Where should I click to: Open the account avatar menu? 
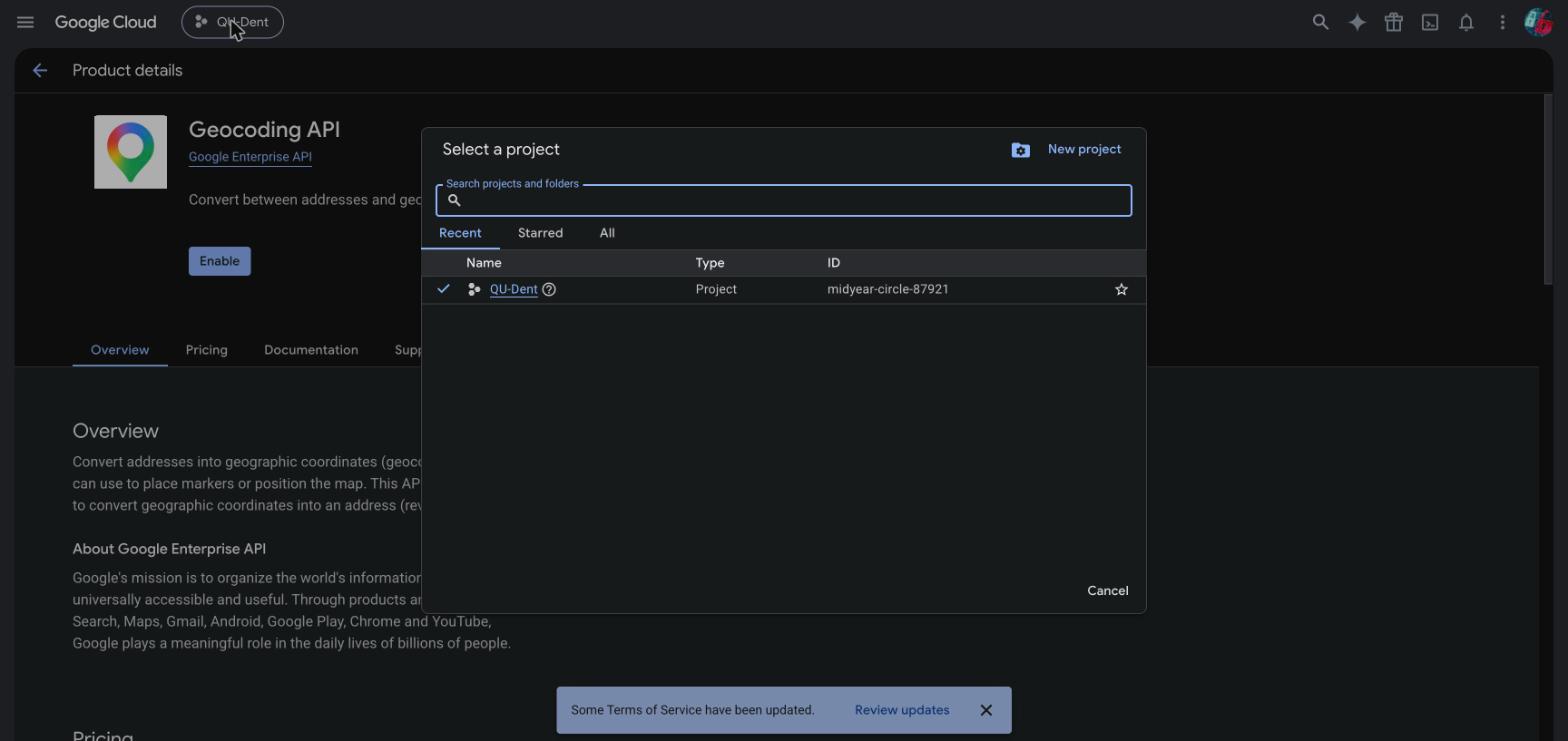click(x=1537, y=22)
